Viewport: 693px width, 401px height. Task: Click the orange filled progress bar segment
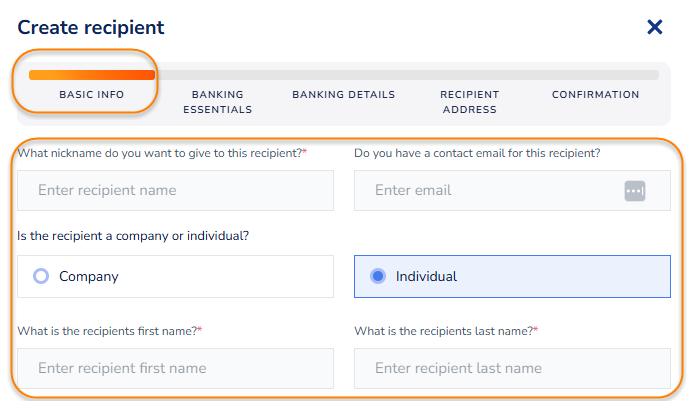tap(92, 75)
